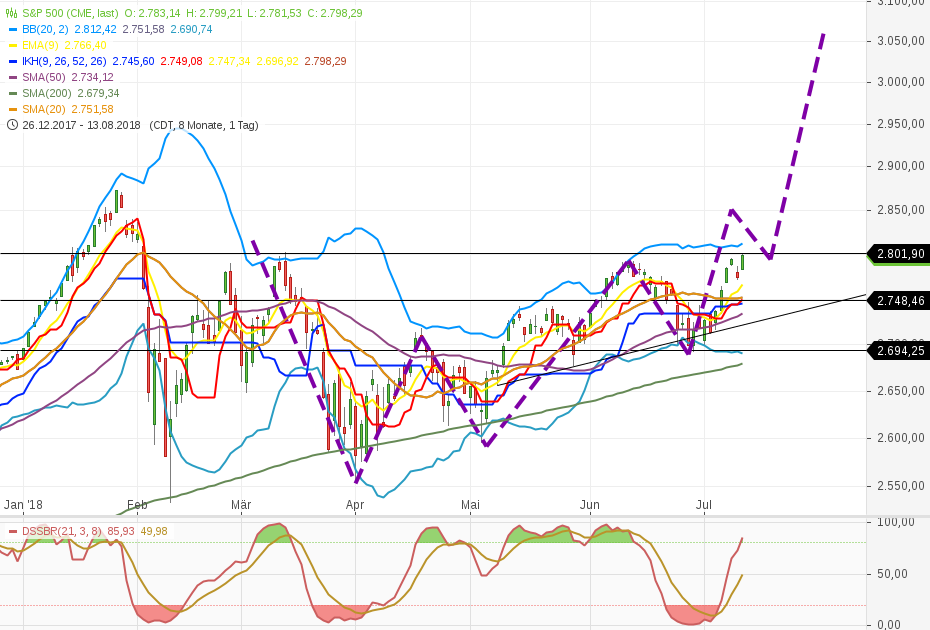The height and width of the screenshot is (630, 930).
Task: Click the 2.694,25 price level label
Action: click(x=897, y=349)
